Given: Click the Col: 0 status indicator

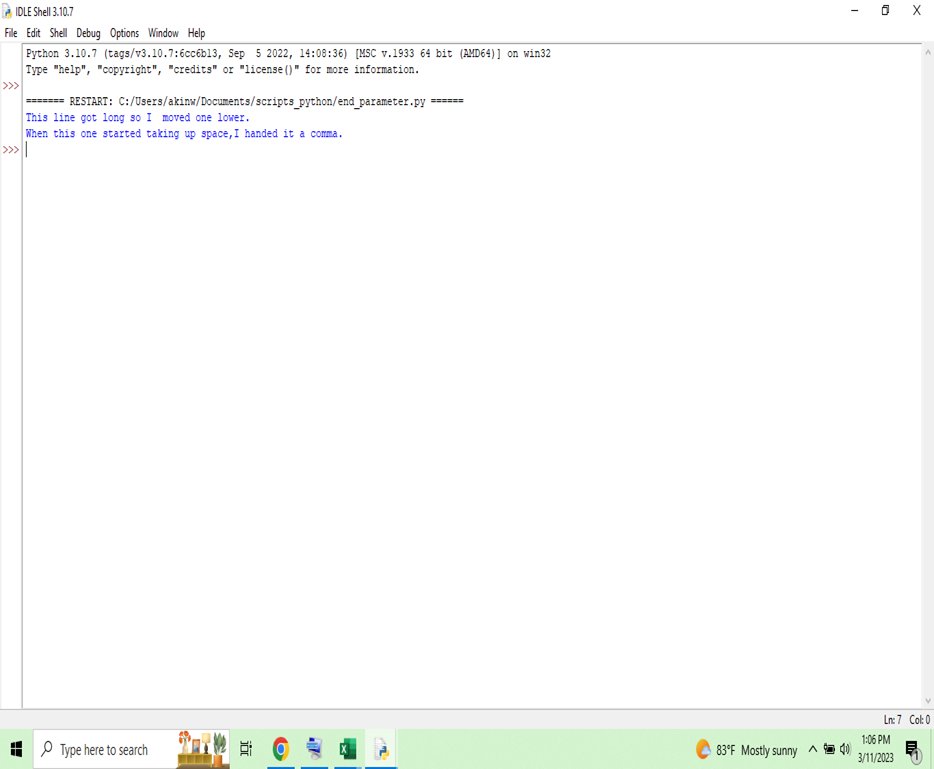Looking at the screenshot, I should 919,720.
